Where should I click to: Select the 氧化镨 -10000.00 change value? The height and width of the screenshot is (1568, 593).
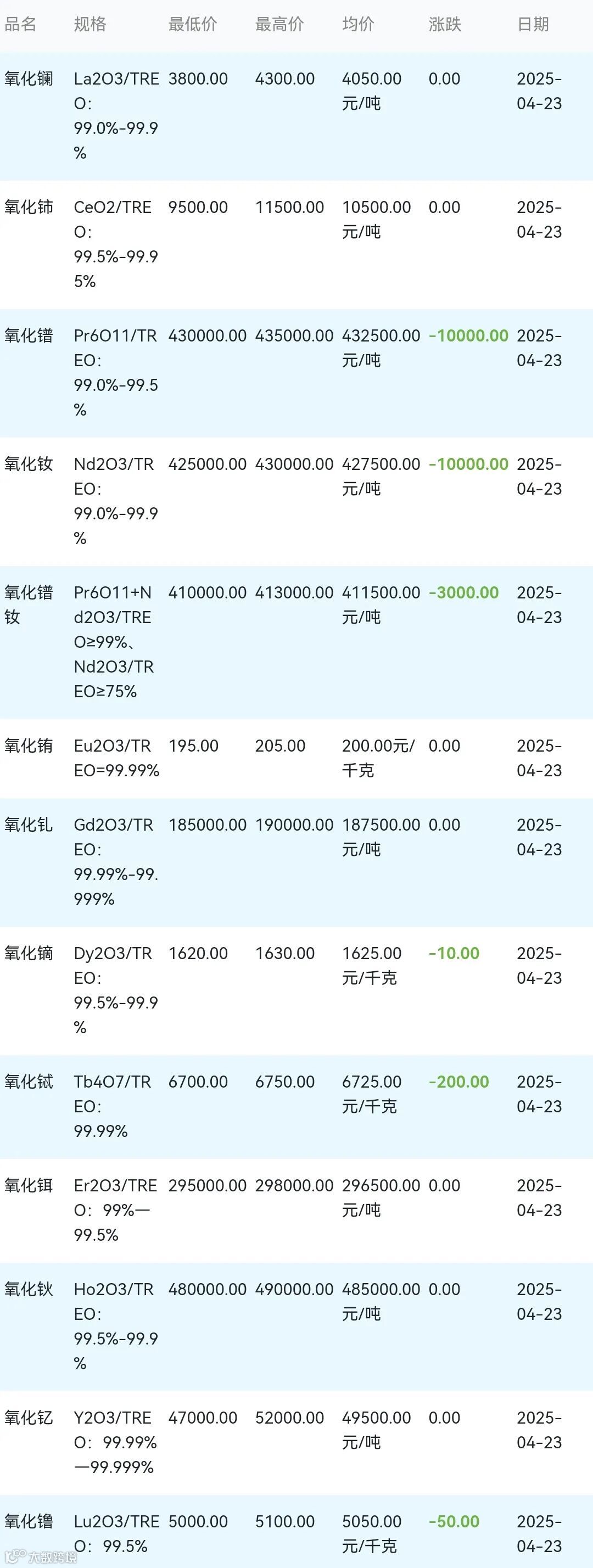click(468, 335)
